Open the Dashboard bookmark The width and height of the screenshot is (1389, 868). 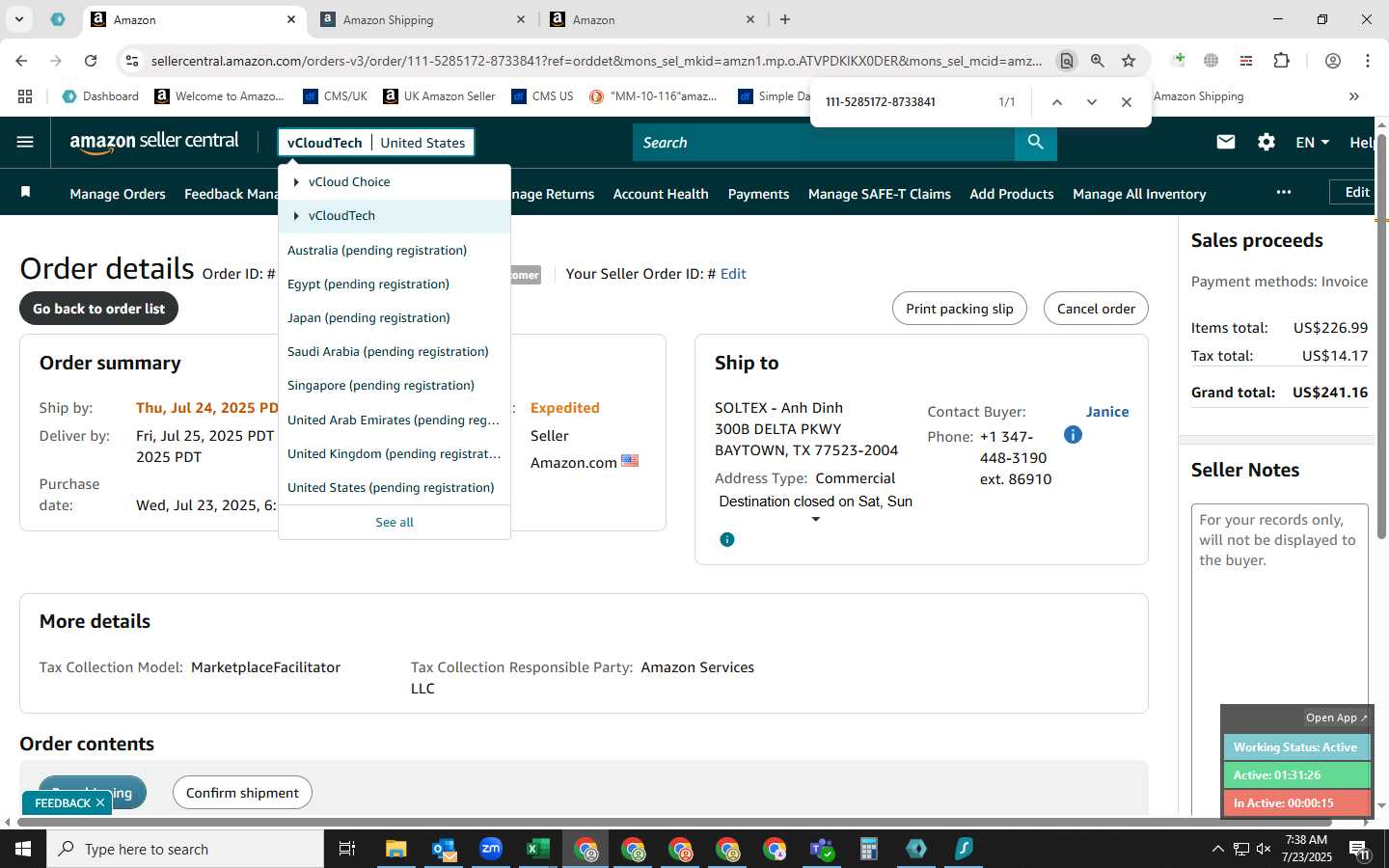(x=100, y=96)
